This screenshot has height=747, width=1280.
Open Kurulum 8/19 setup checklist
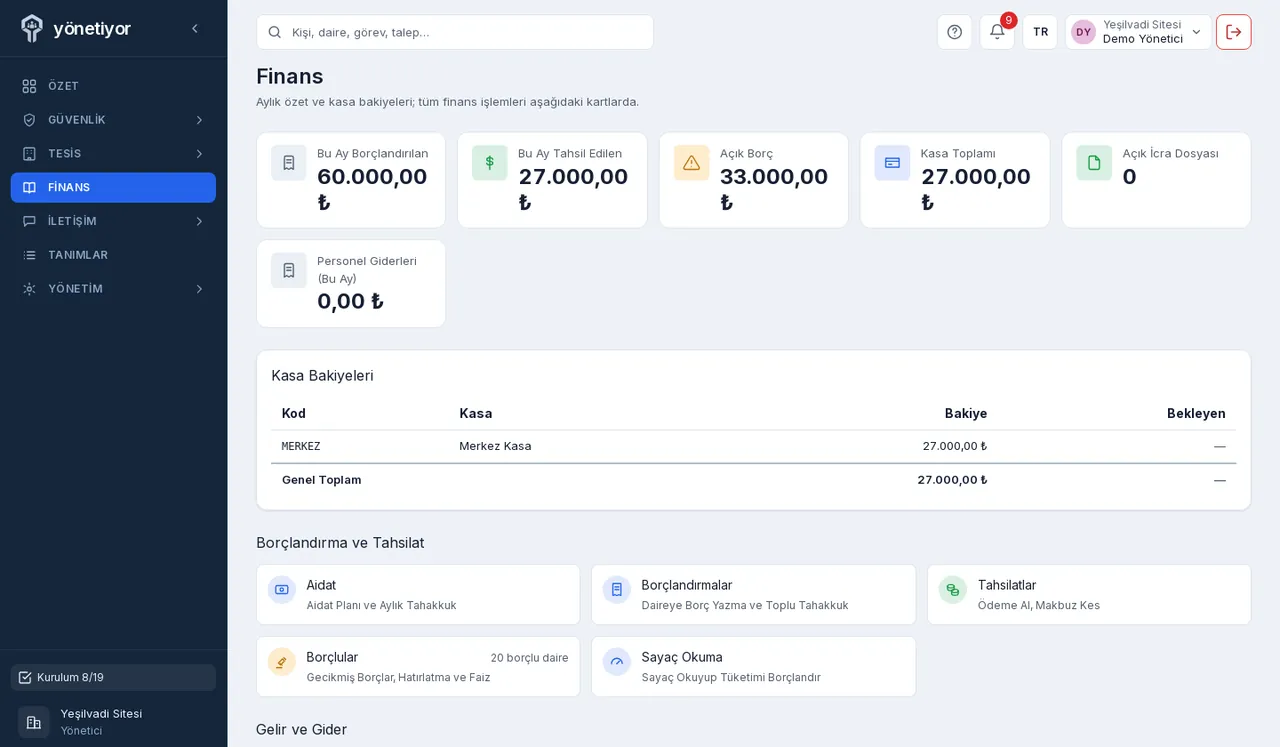tap(113, 677)
